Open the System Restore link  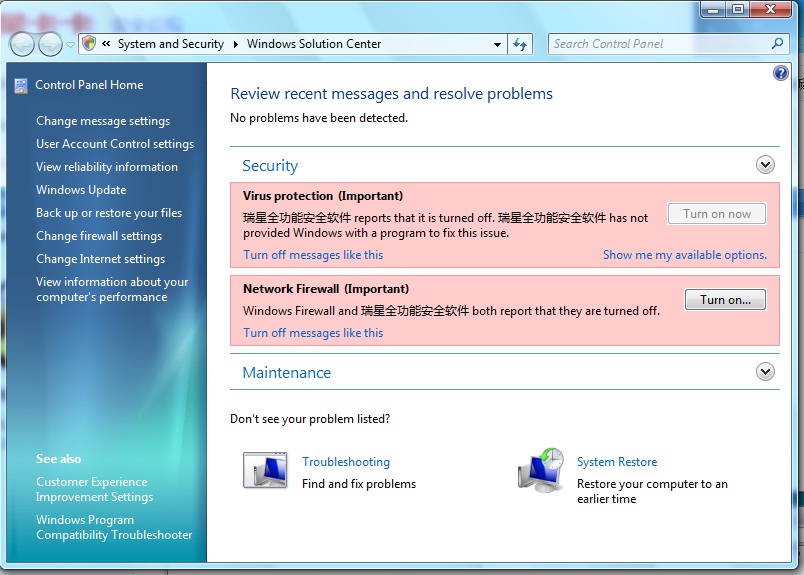click(617, 462)
